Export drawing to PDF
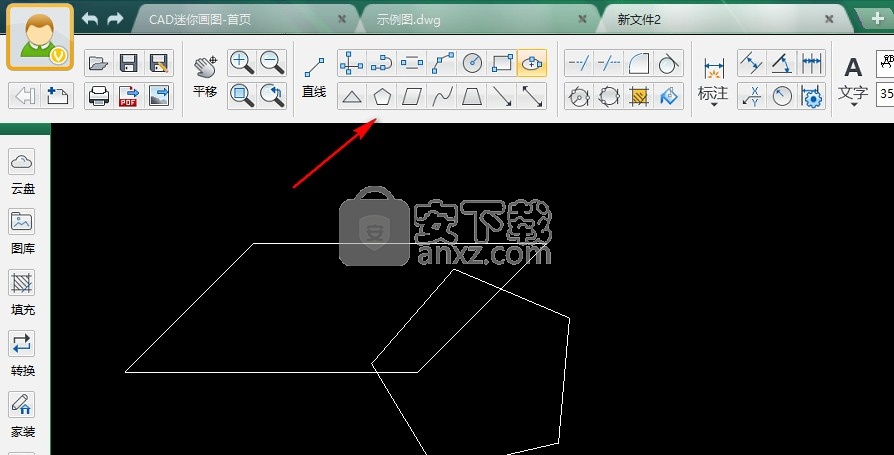This screenshot has height=455, width=894. point(128,96)
